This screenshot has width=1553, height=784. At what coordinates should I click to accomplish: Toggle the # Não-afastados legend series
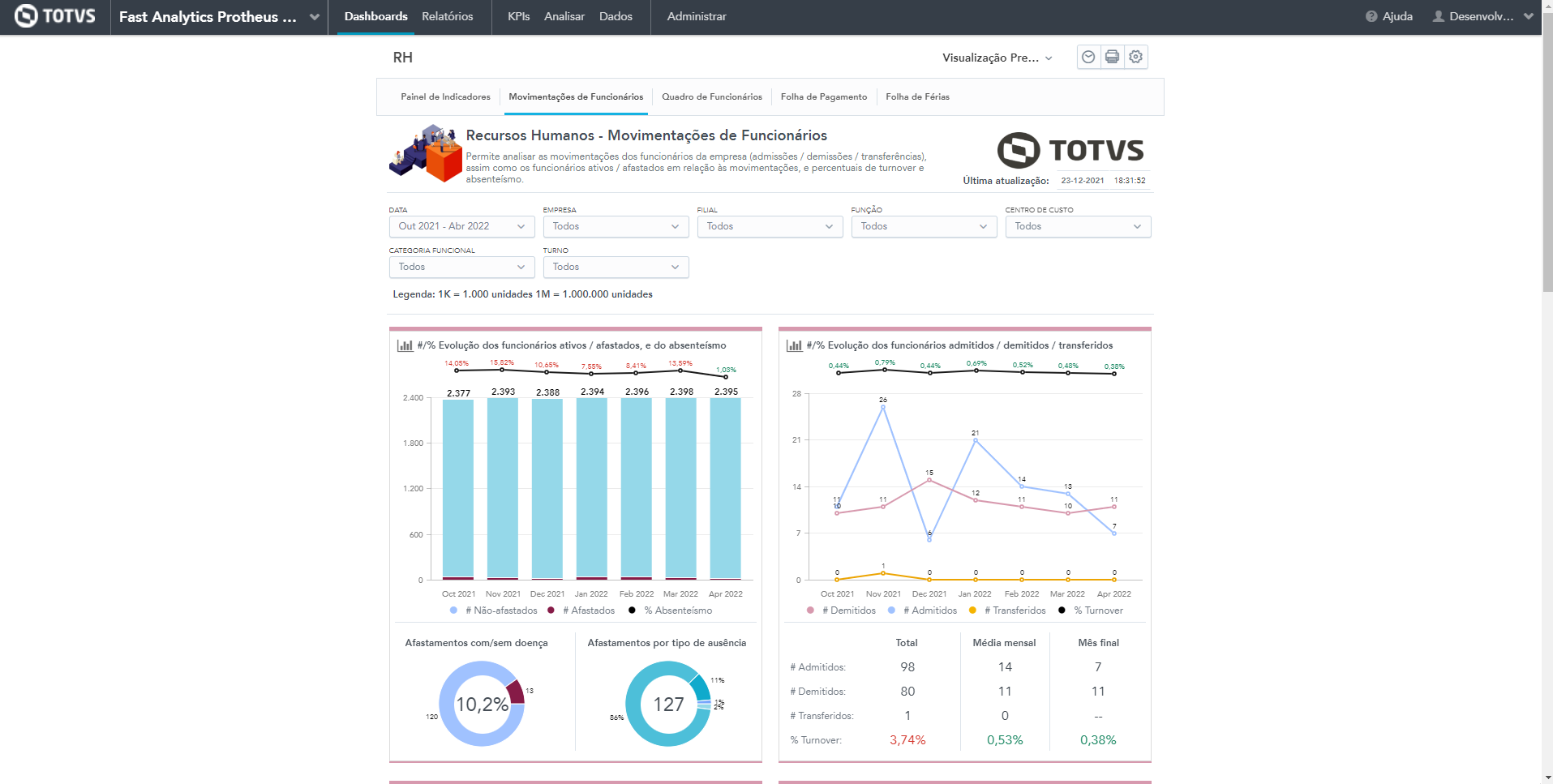click(496, 610)
